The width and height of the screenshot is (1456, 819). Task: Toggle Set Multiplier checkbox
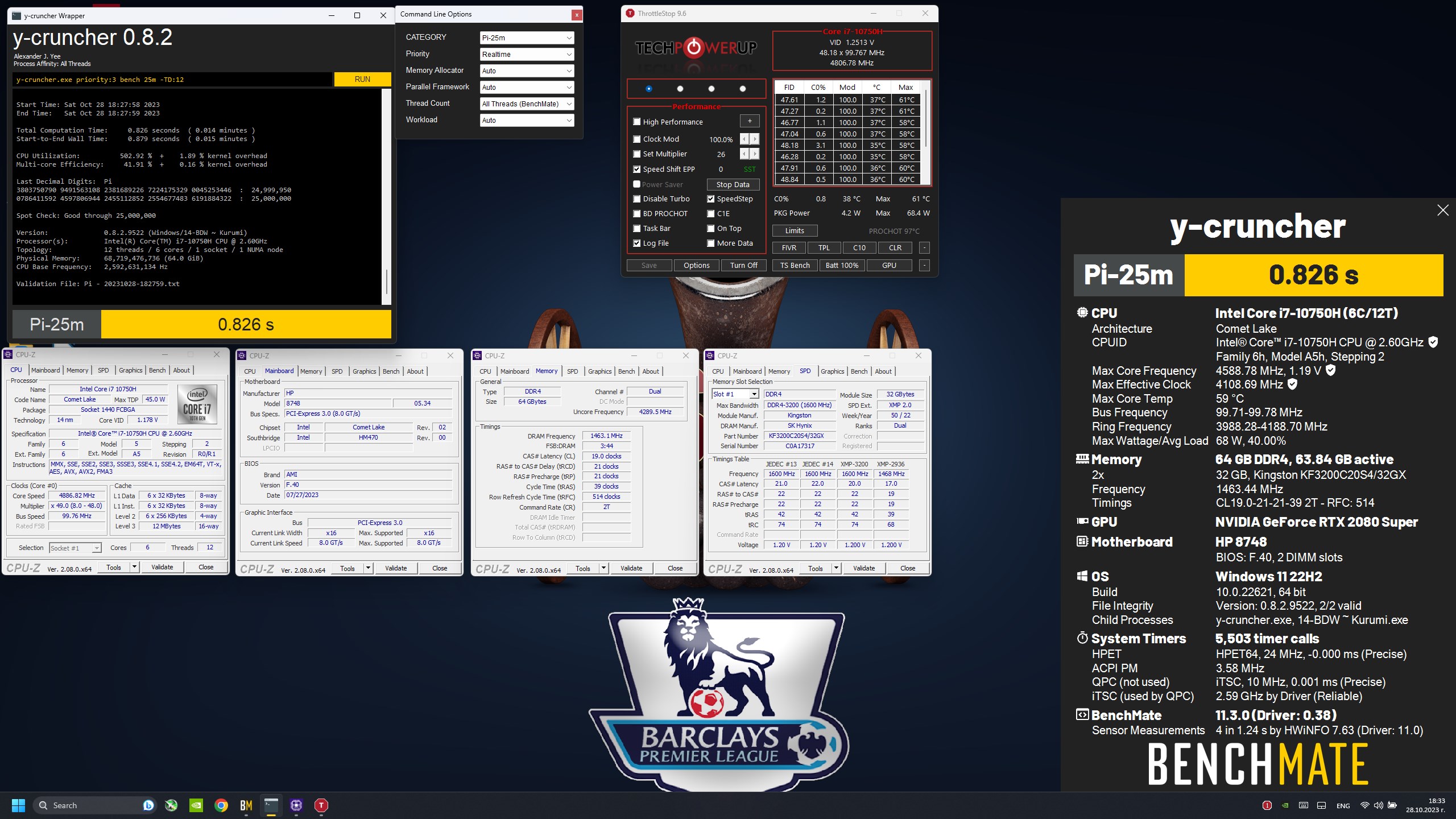pyautogui.click(x=637, y=154)
